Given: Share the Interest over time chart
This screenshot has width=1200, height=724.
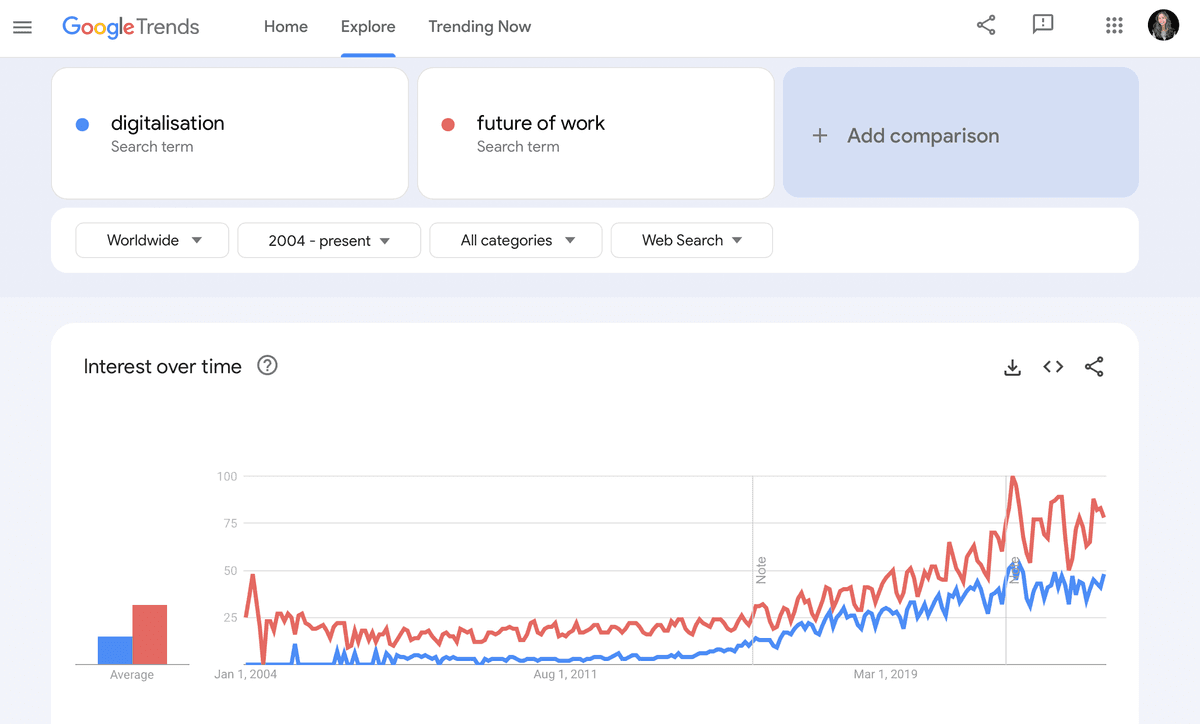Looking at the screenshot, I should pos(1094,367).
